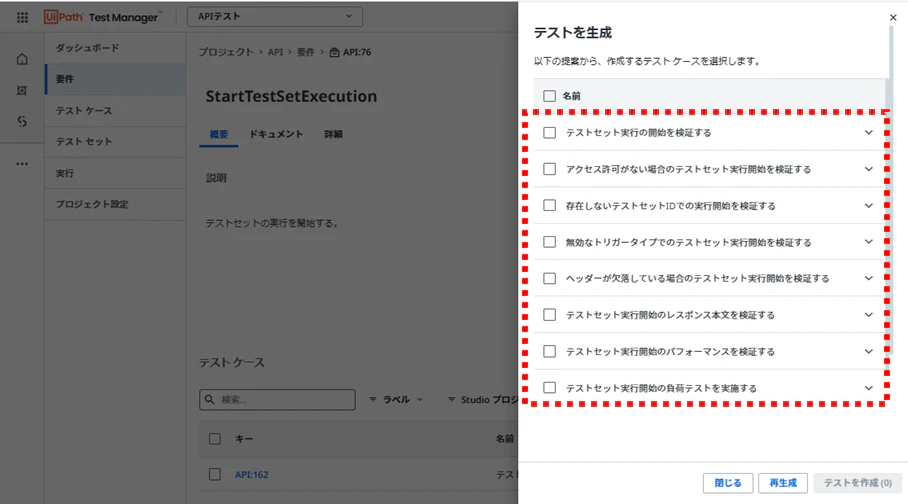
Task: Check テストセット実行の開始を検証する checkbox
Action: (550, 133)
